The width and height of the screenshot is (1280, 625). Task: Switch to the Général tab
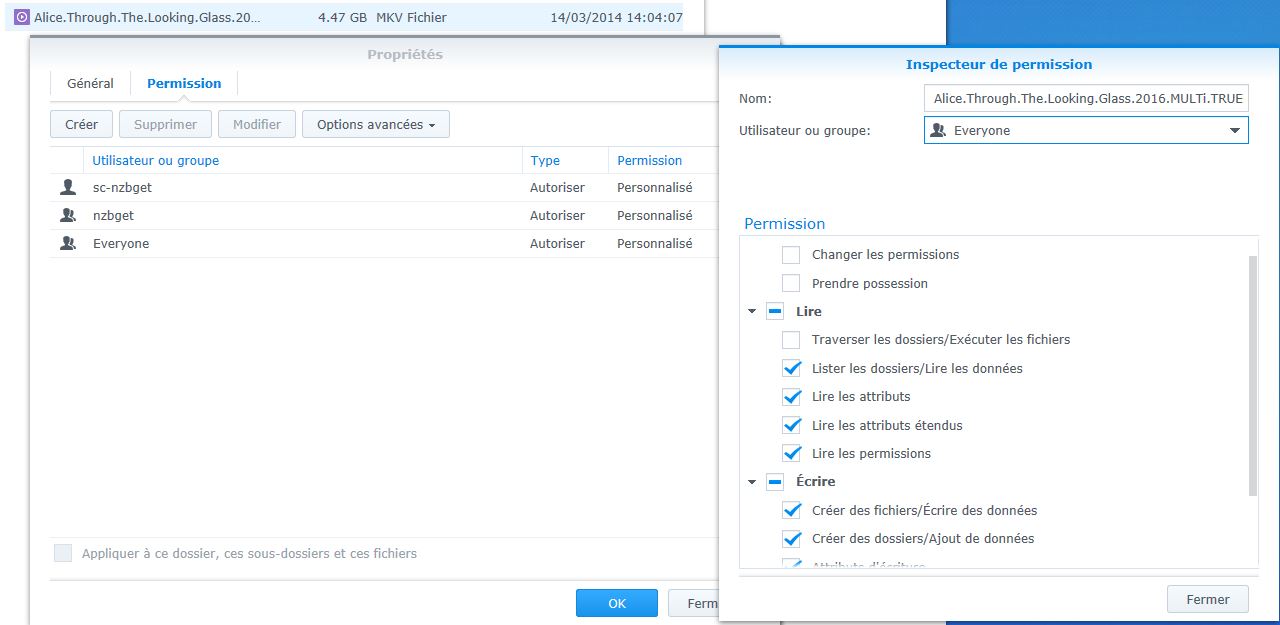(90, 83)
